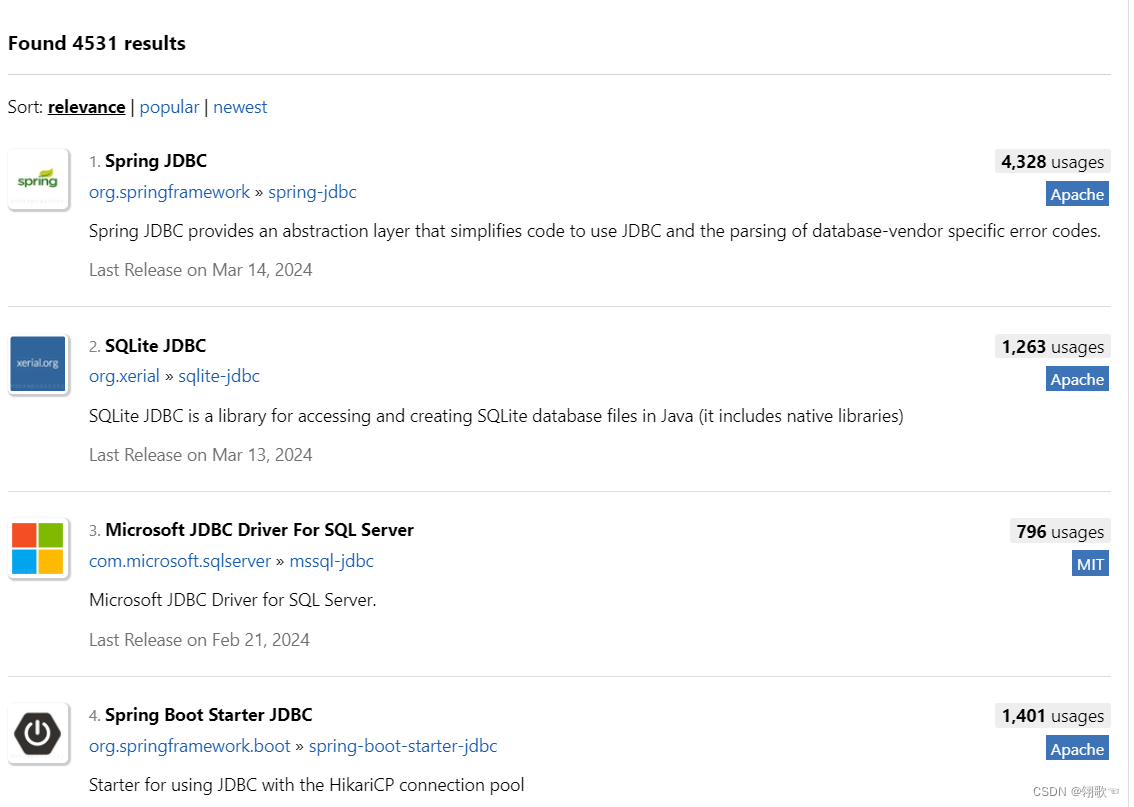Viewport: 1134px width, 807px height.
Task: Open sqlite-jdbc artifact link
Action: (x=219, y=376)
